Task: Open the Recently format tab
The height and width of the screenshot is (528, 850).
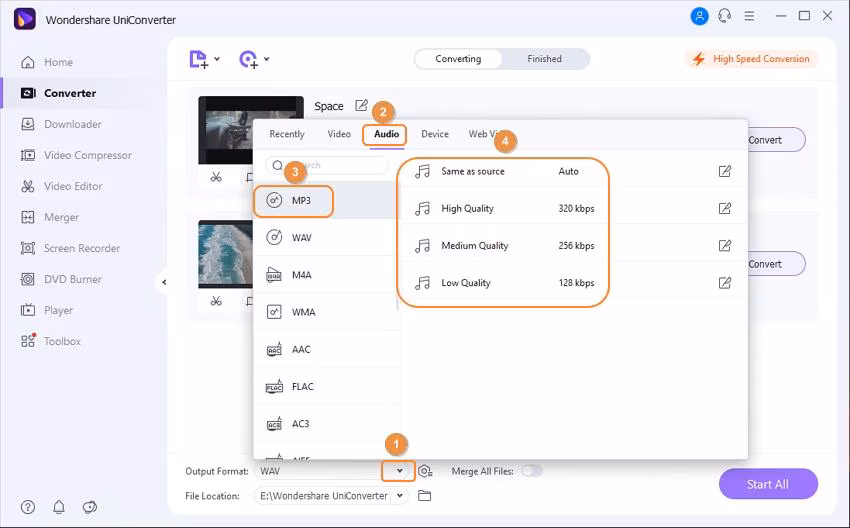Action: [287, 134]
